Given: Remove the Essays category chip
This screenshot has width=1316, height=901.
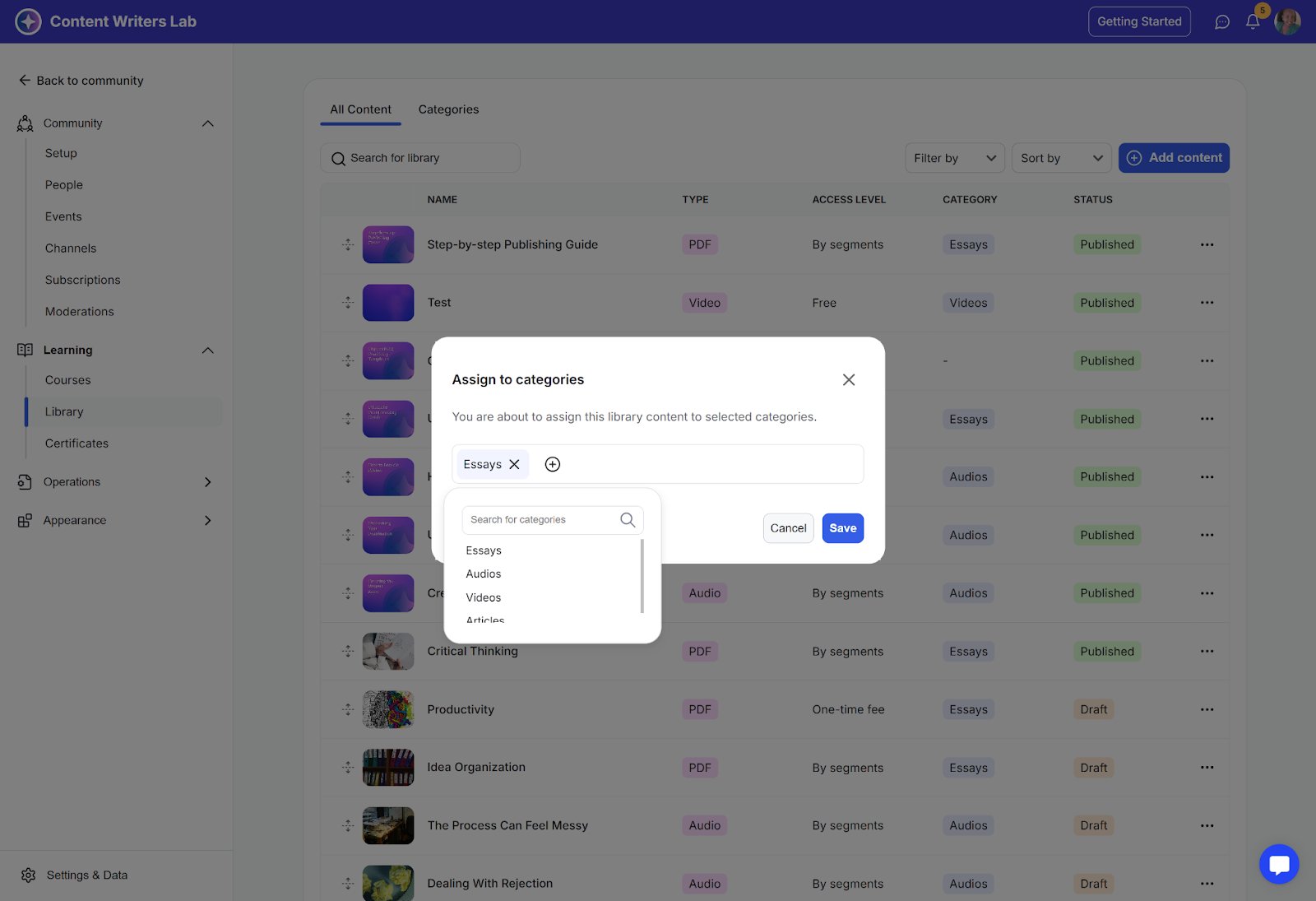Looking at the screenshot, I should (x=515, y=465).
